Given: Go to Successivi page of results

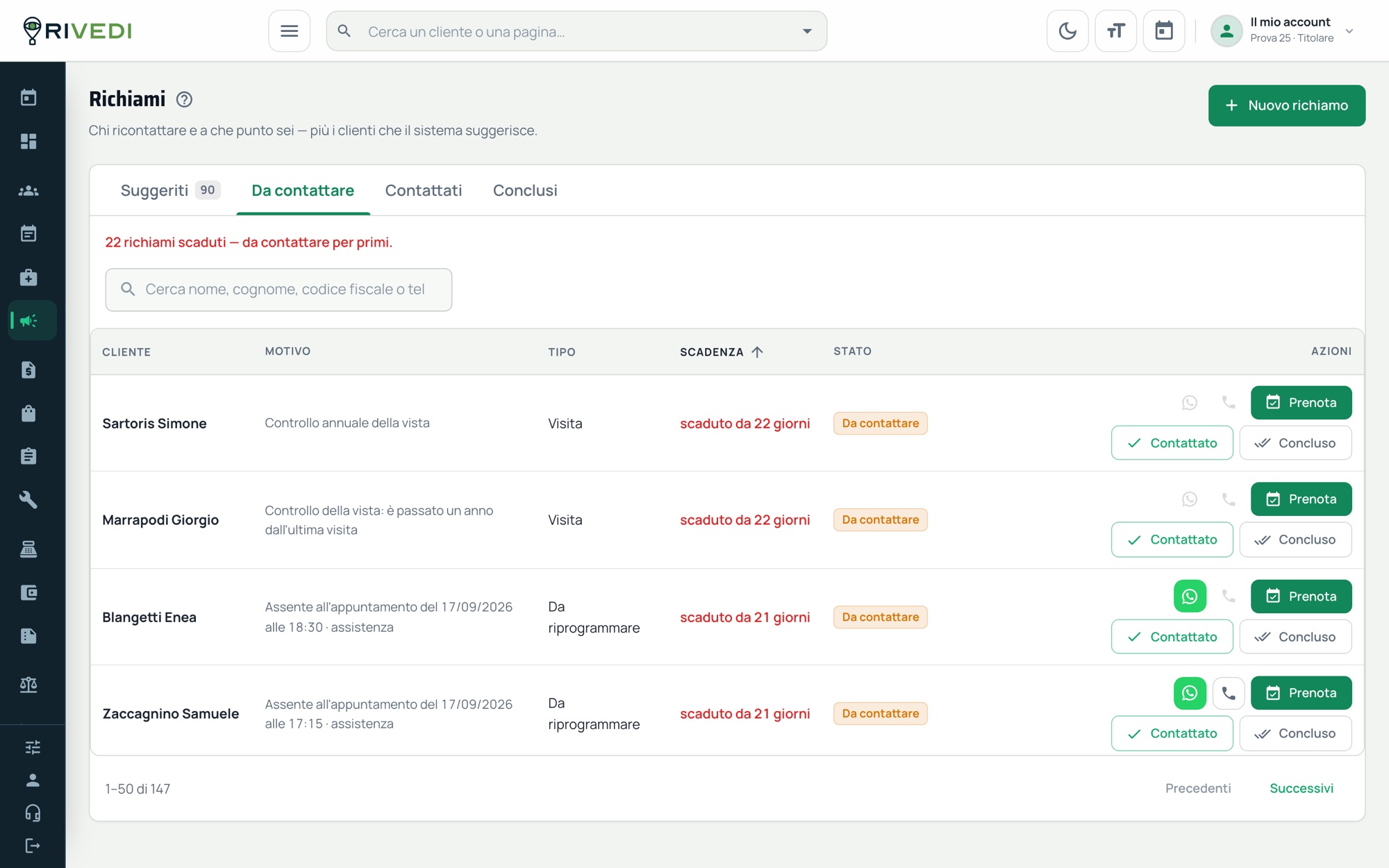Looking at the screenshot, I should click(x=1301, y=788).
